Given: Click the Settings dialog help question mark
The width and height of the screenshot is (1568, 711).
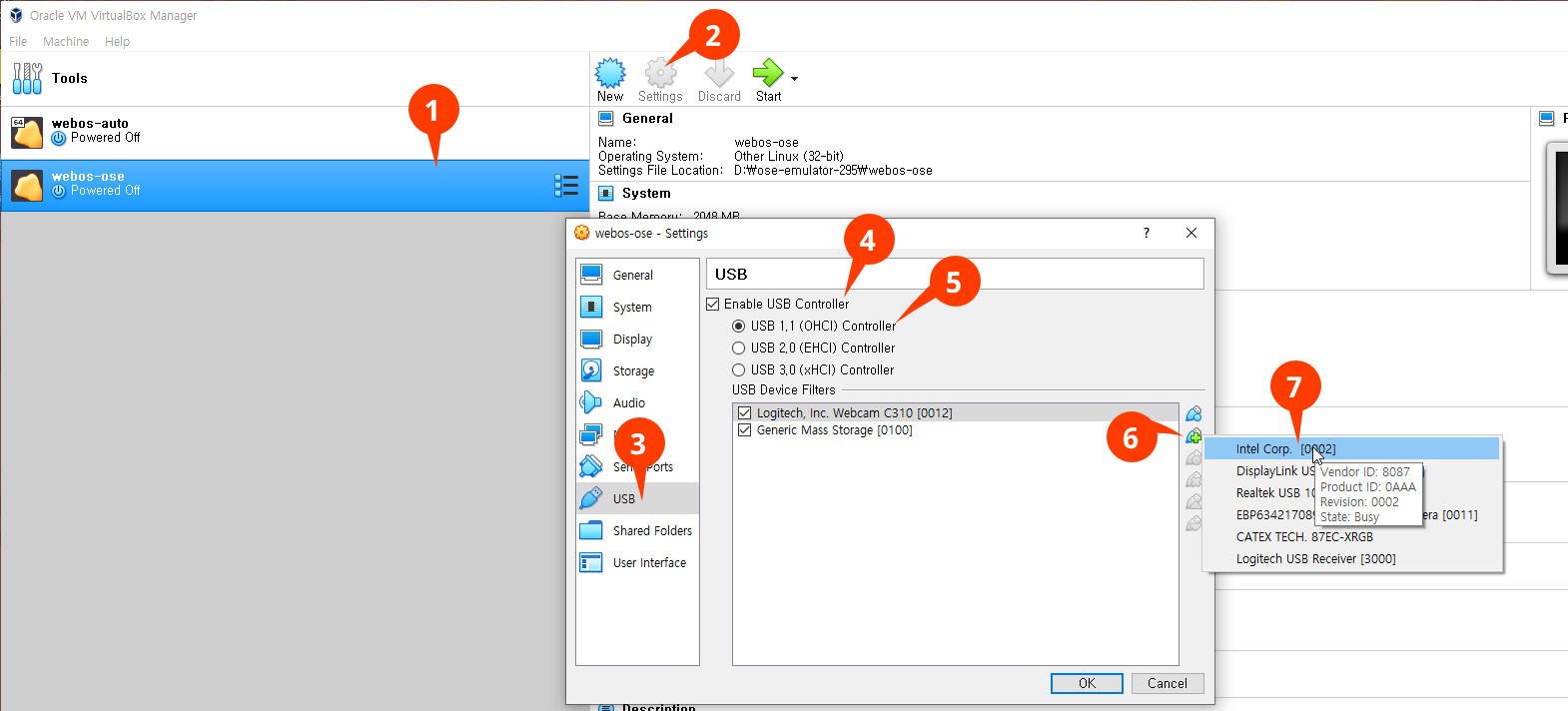Looking at the screenshot, I should click(x=1147, y=233).
